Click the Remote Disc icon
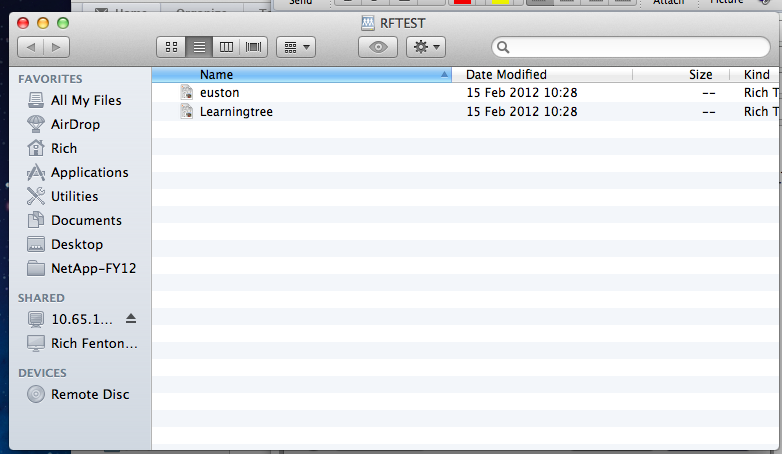 click(36, 394)
